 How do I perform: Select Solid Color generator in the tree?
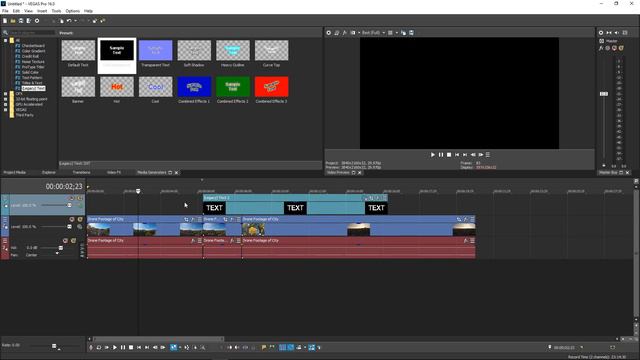pyautogui.click(x=30, y=72)
